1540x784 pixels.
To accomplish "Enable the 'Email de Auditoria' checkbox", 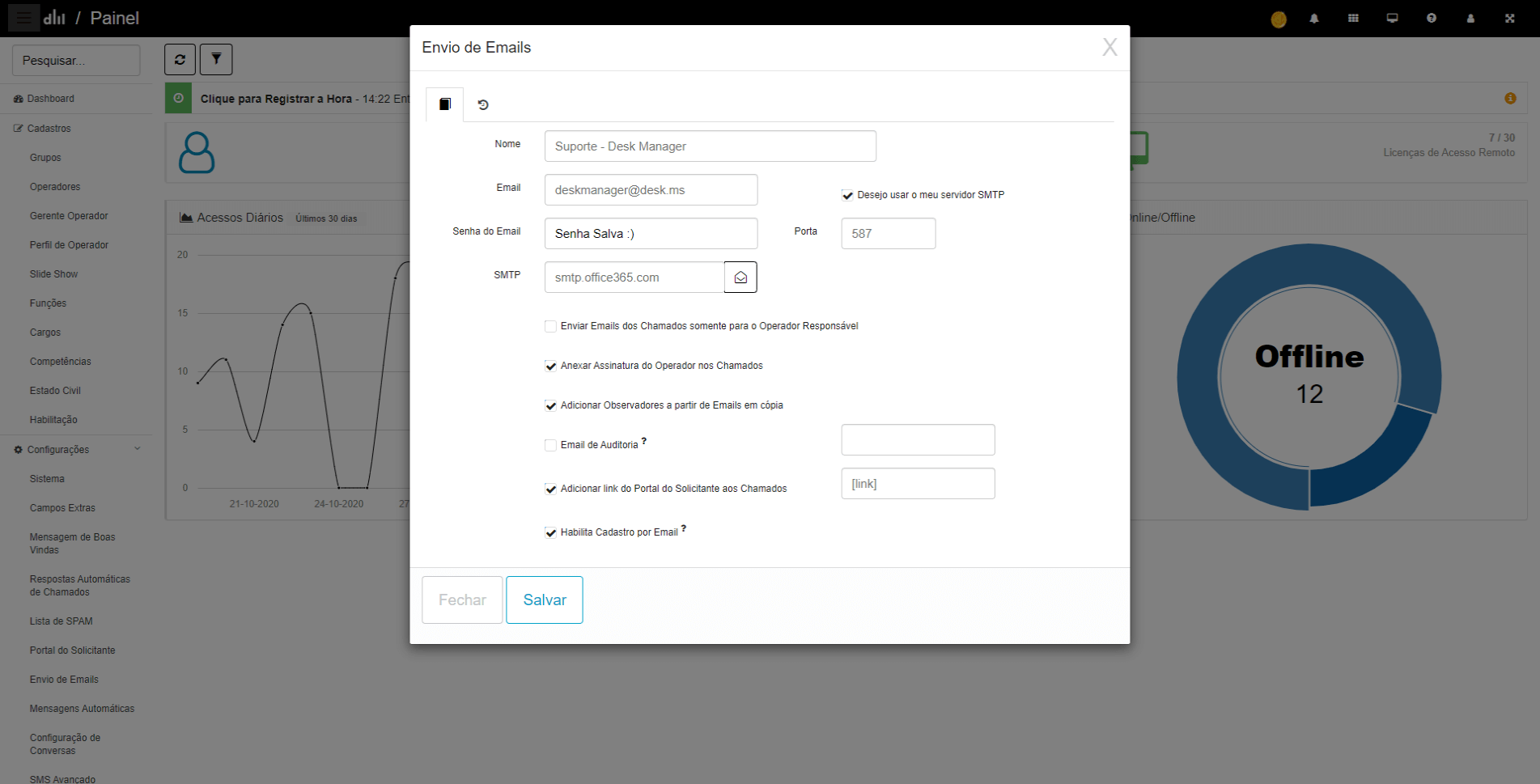I will pos(550,445).
